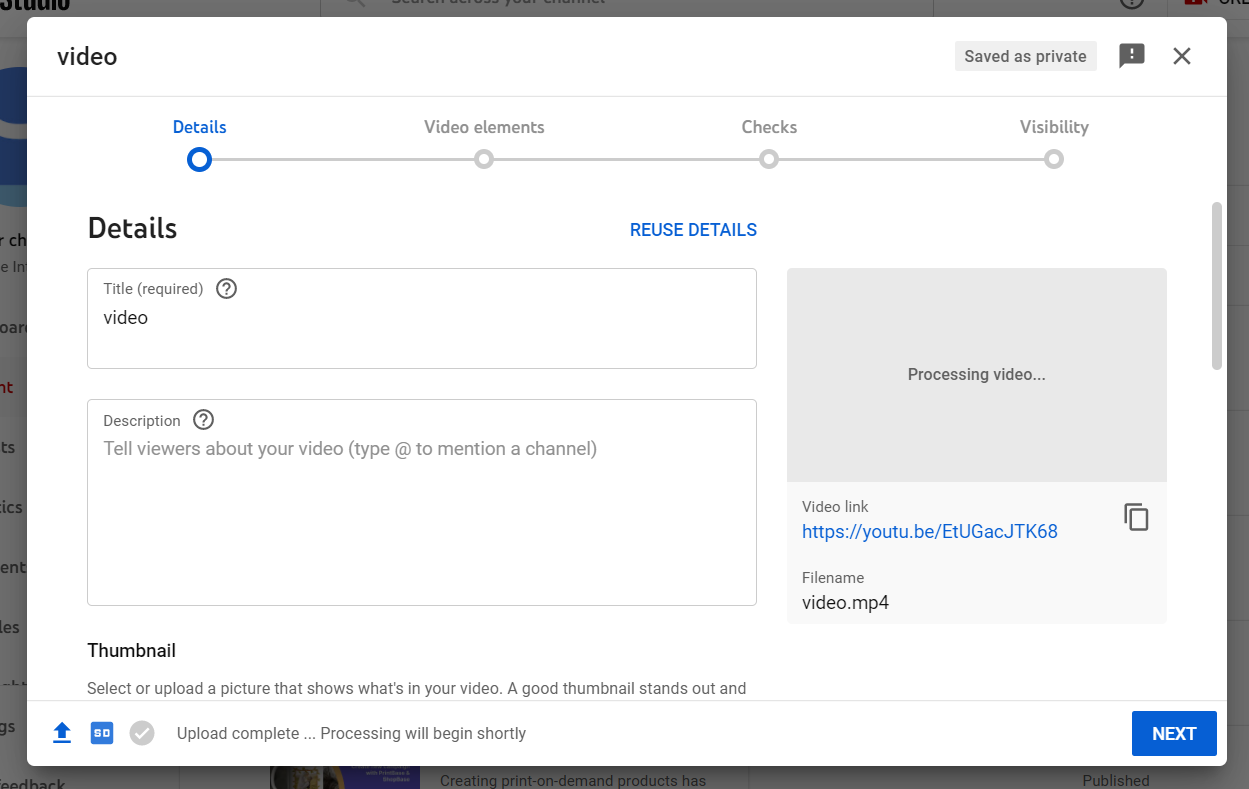
Task: Click the Description text area
Action: [x=422, y=502]
